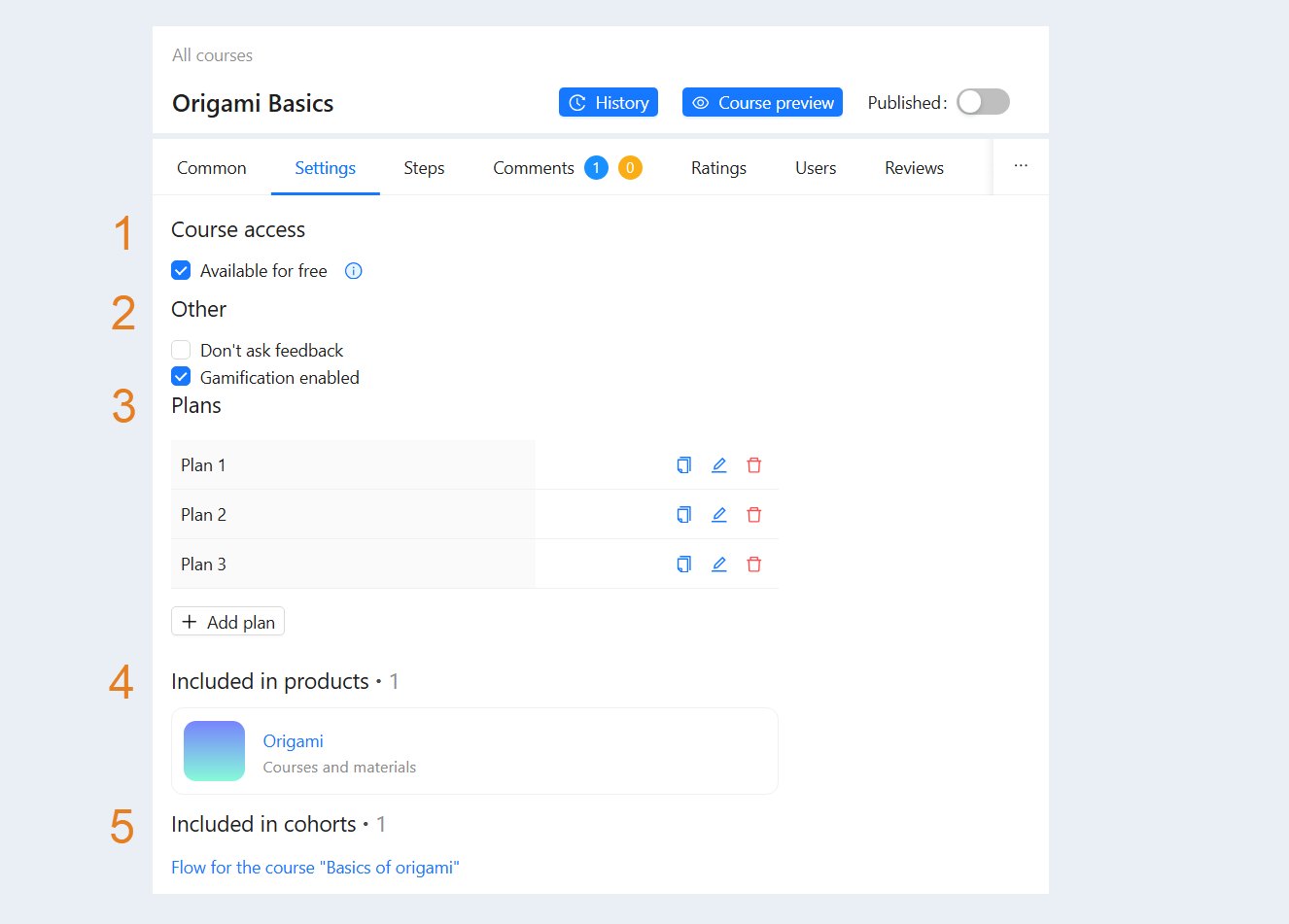View the Ratings tab
Screen dimensions: 1289x924
point(719,168)
